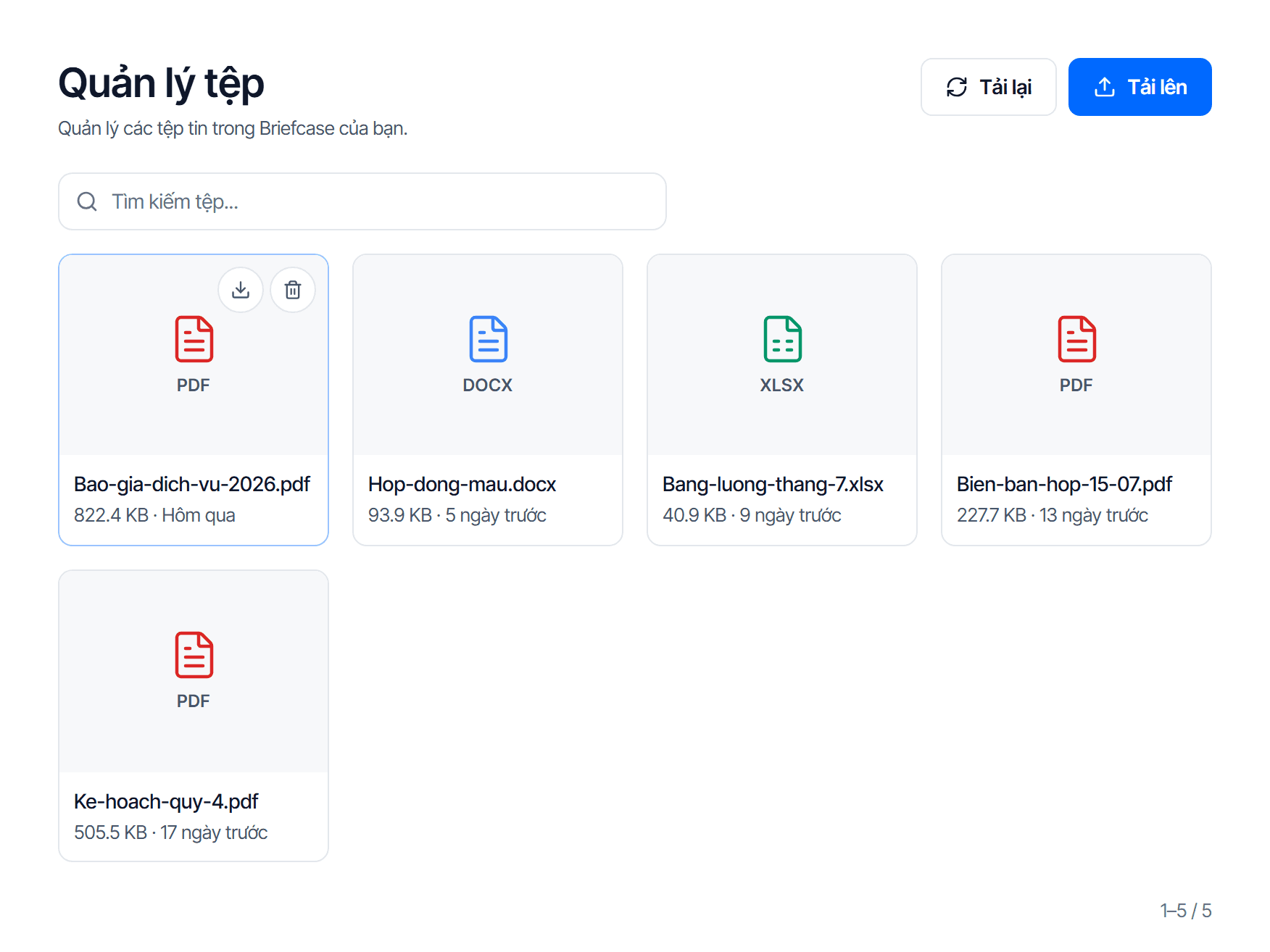The height and width of the screenshot is (952, 1270).
Task: Click the magnifier icon in search box
Action: click(87, 201)
